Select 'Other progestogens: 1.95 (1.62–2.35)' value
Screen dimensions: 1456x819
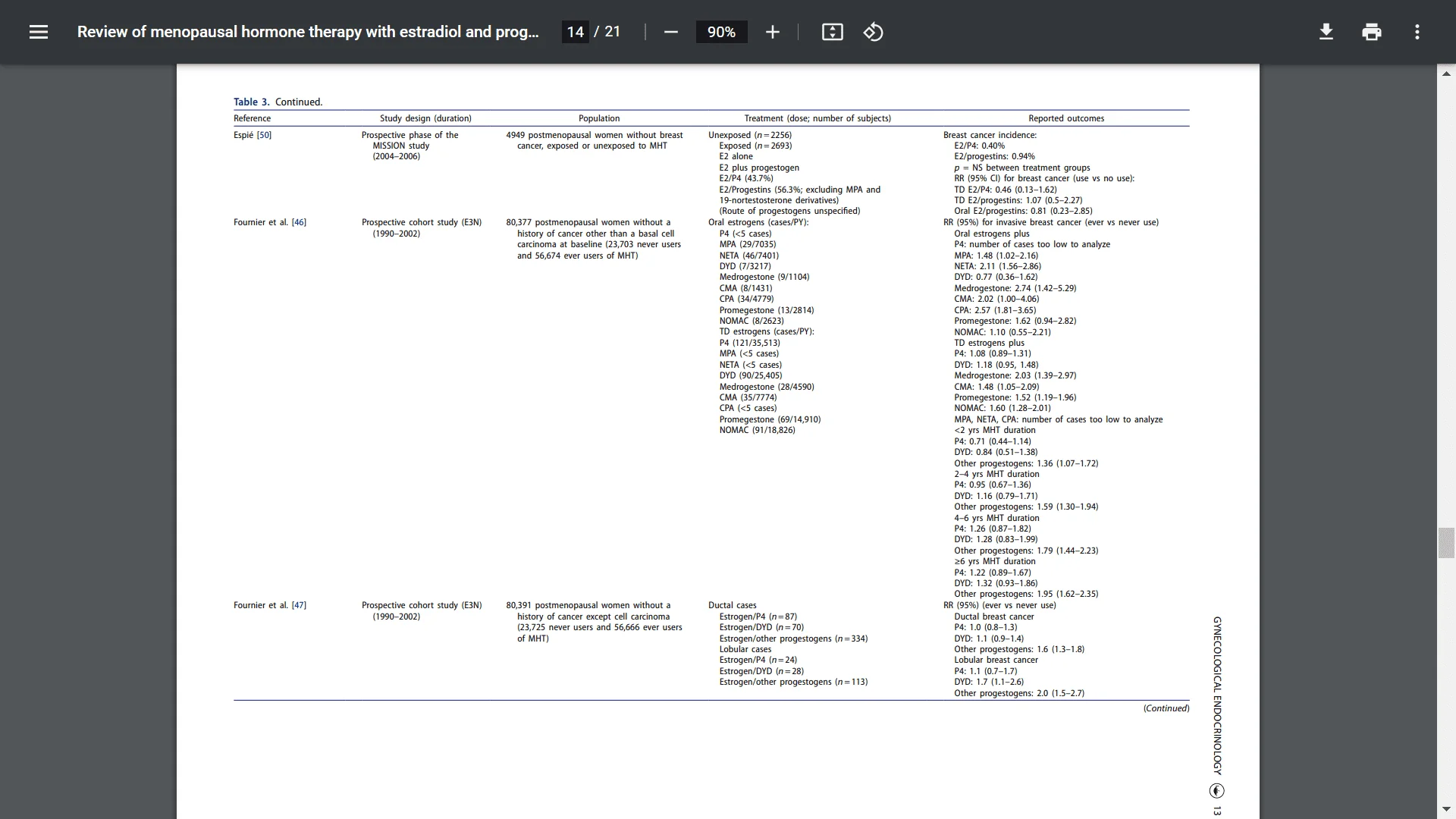[1026, 594]
